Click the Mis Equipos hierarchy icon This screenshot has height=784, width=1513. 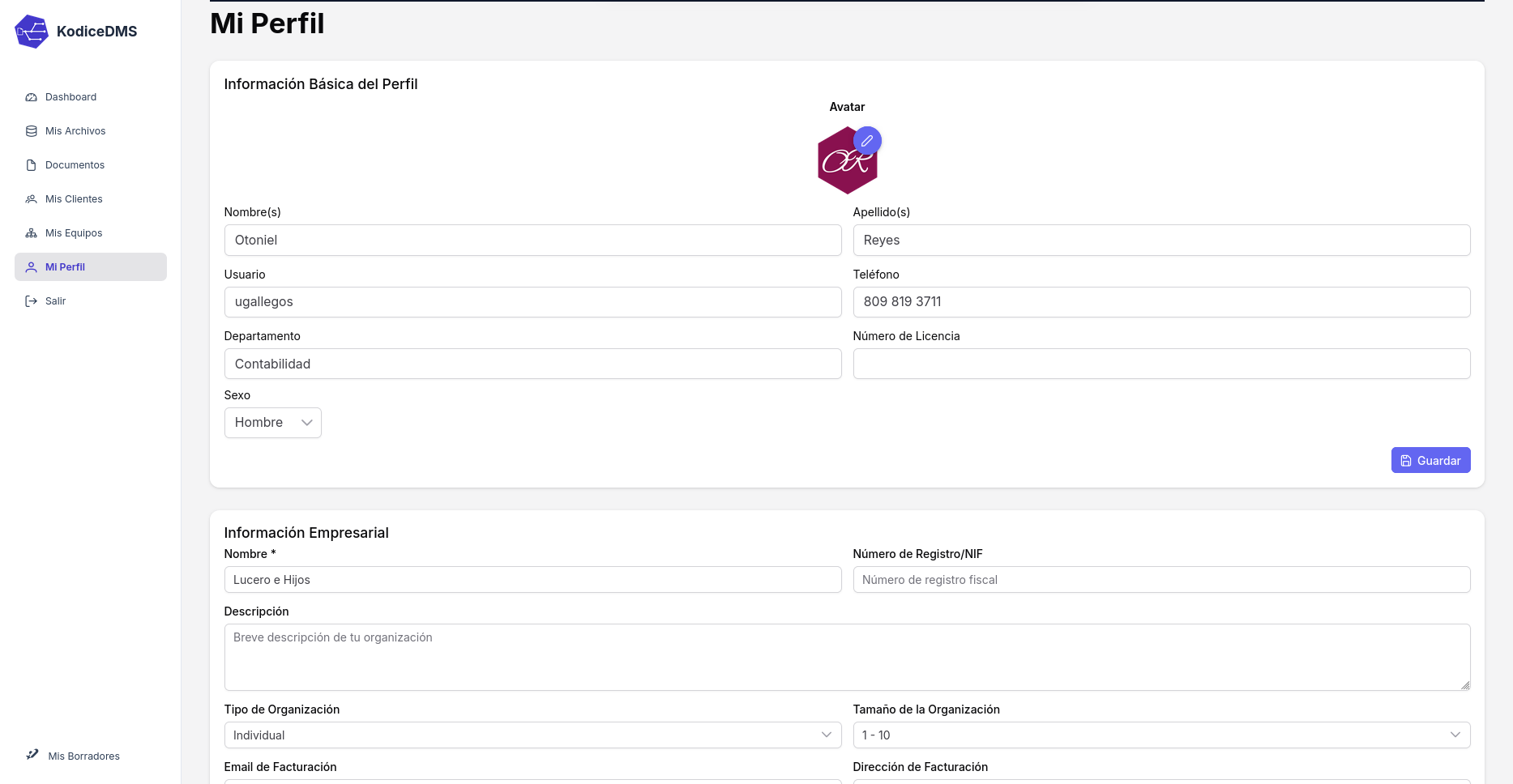click(x=32, y=233)
